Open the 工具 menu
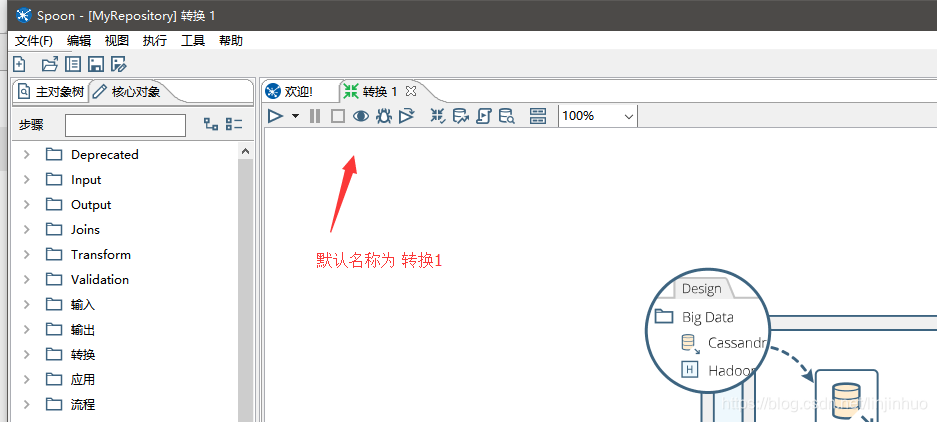 (193, 41)
